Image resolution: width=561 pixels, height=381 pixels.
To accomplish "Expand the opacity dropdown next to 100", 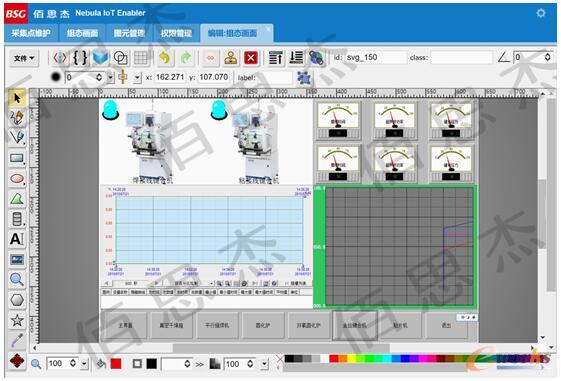I will [264, 364].
